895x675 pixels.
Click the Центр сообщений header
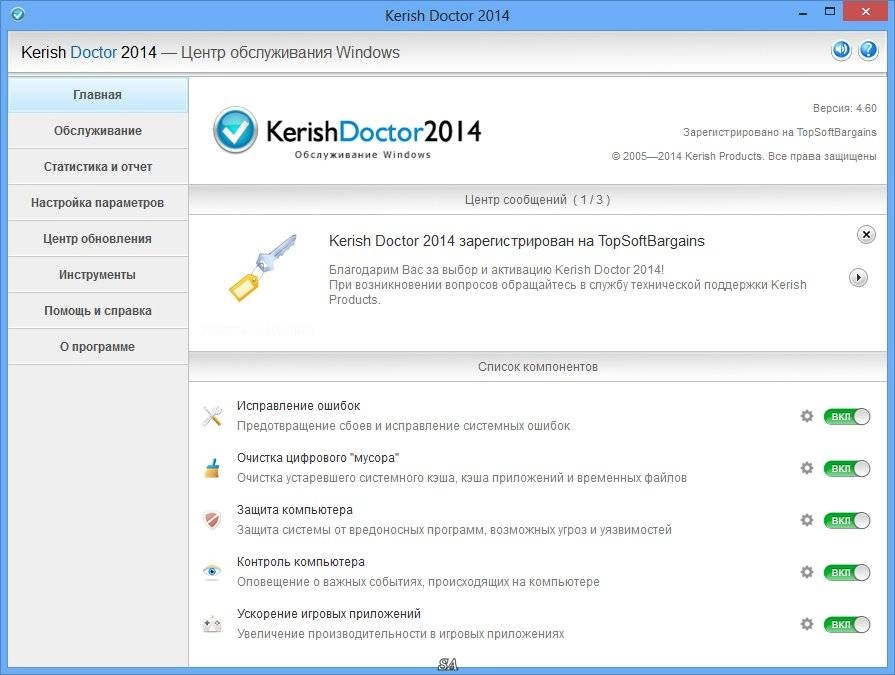[x=537, y=200]
